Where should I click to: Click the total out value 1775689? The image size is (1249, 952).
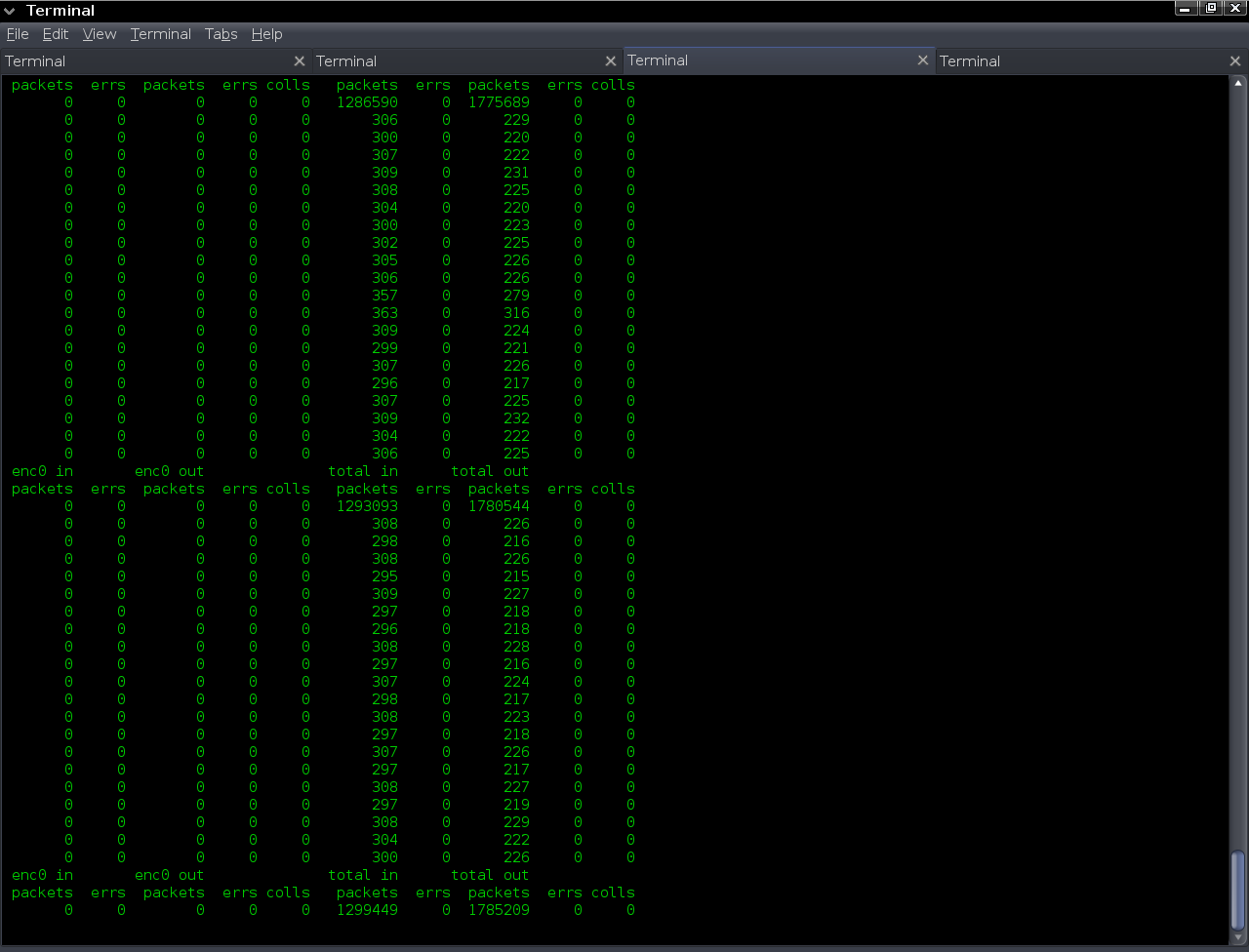pyautogui.click(x=499, y=102)
